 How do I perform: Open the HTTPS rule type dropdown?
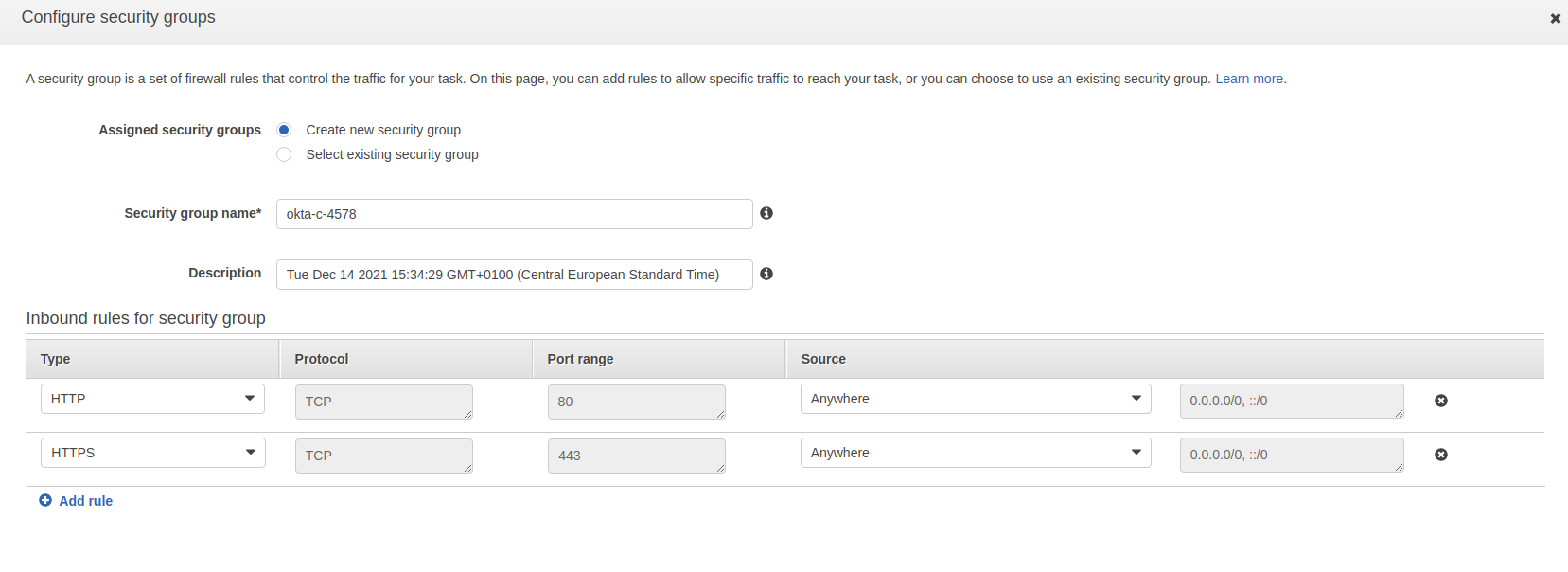152,453
